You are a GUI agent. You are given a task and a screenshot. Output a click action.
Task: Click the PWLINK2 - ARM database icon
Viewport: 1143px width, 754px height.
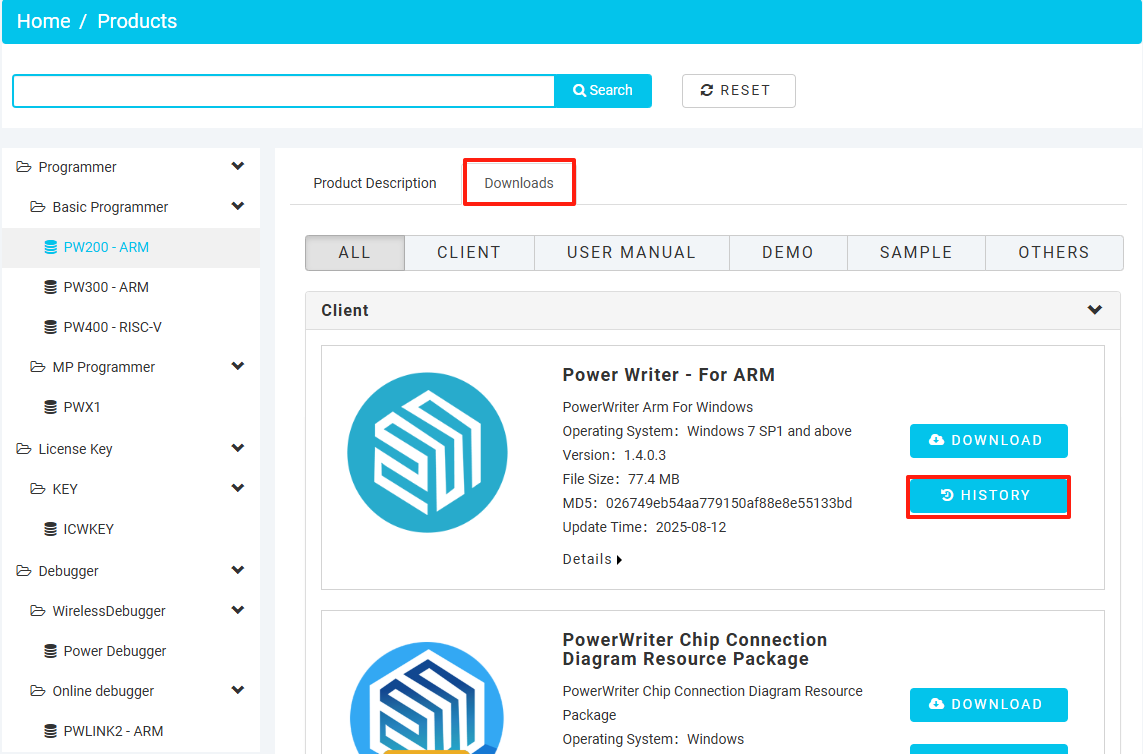pyautogui.click(x=50, y=731)
